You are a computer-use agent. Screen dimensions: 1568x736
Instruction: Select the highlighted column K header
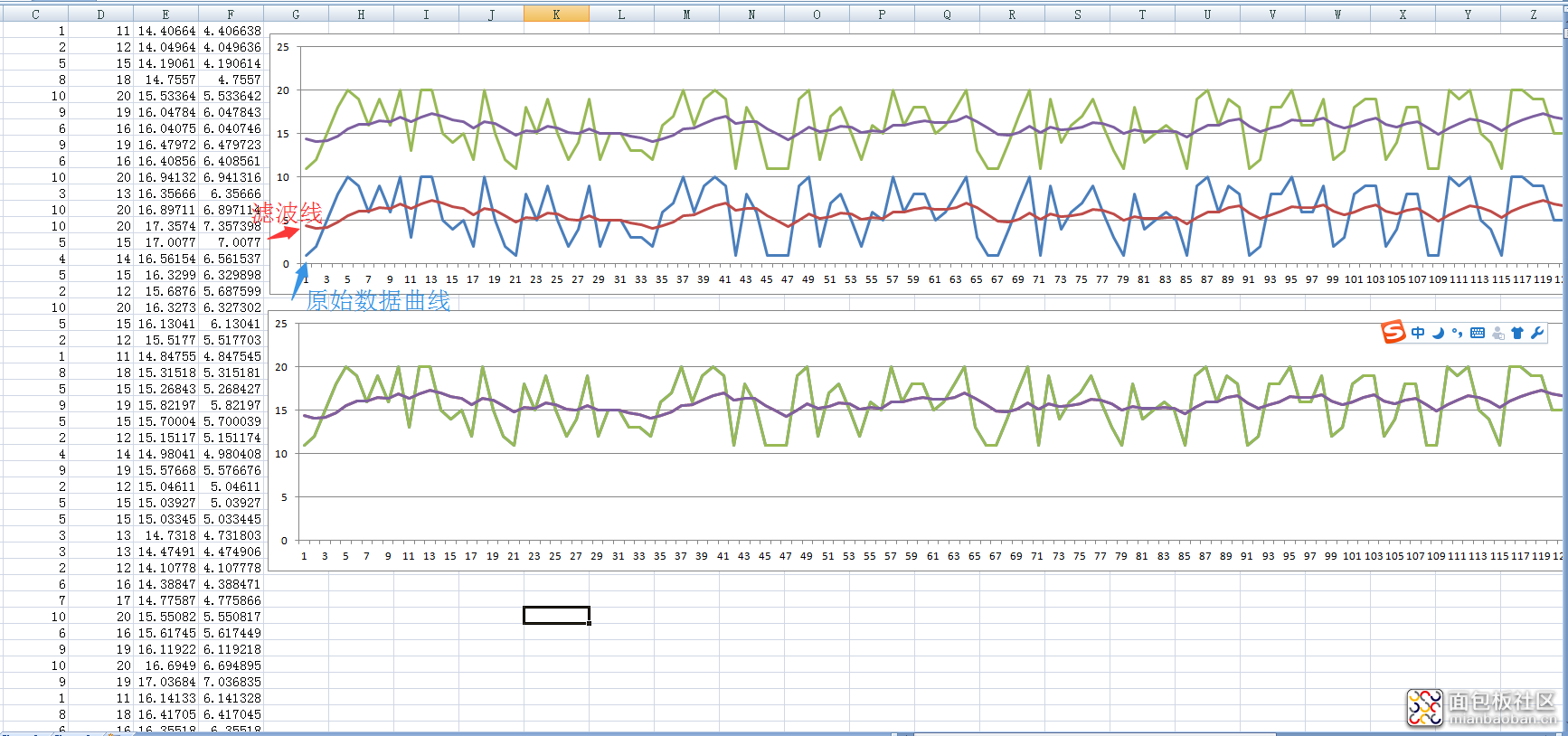pyautogui.click(x=556, y=14)
